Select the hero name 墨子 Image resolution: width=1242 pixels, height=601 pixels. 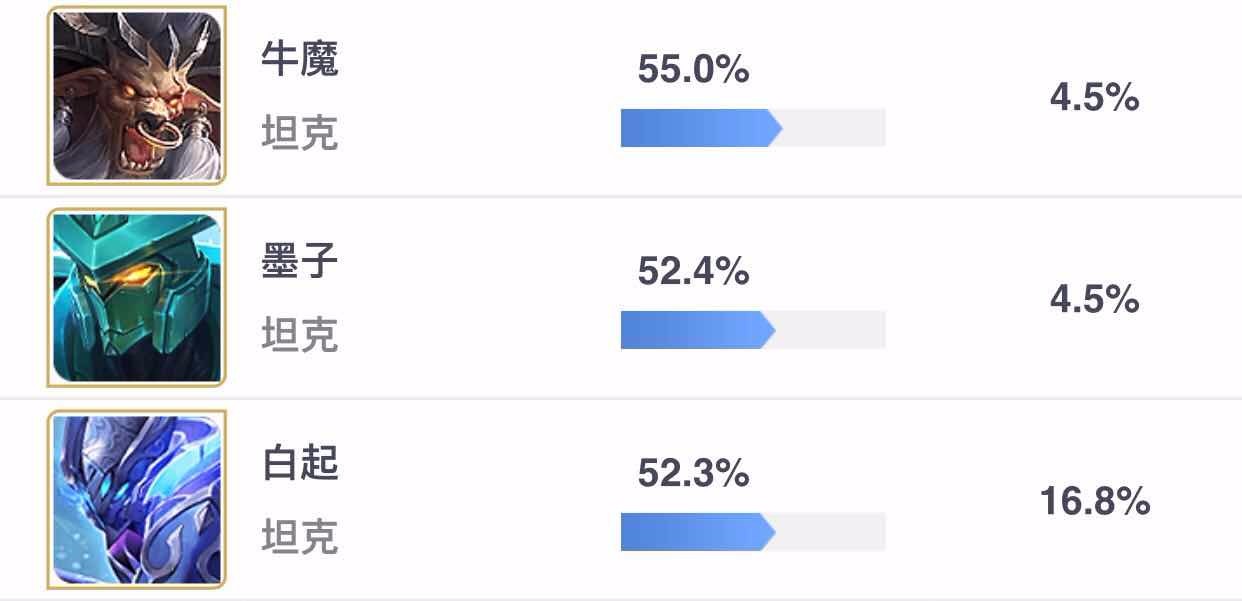(300, 262)
